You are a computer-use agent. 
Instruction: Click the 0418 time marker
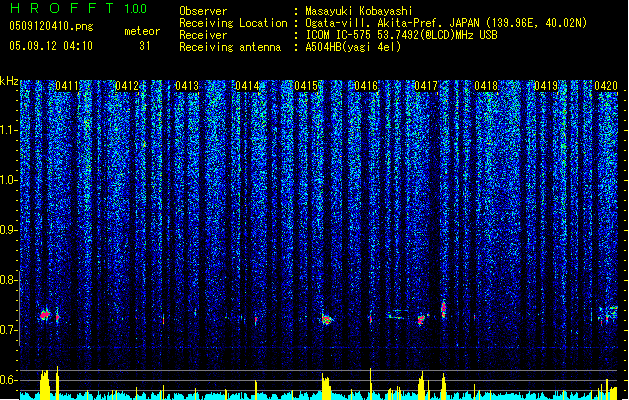click(486, 86)
